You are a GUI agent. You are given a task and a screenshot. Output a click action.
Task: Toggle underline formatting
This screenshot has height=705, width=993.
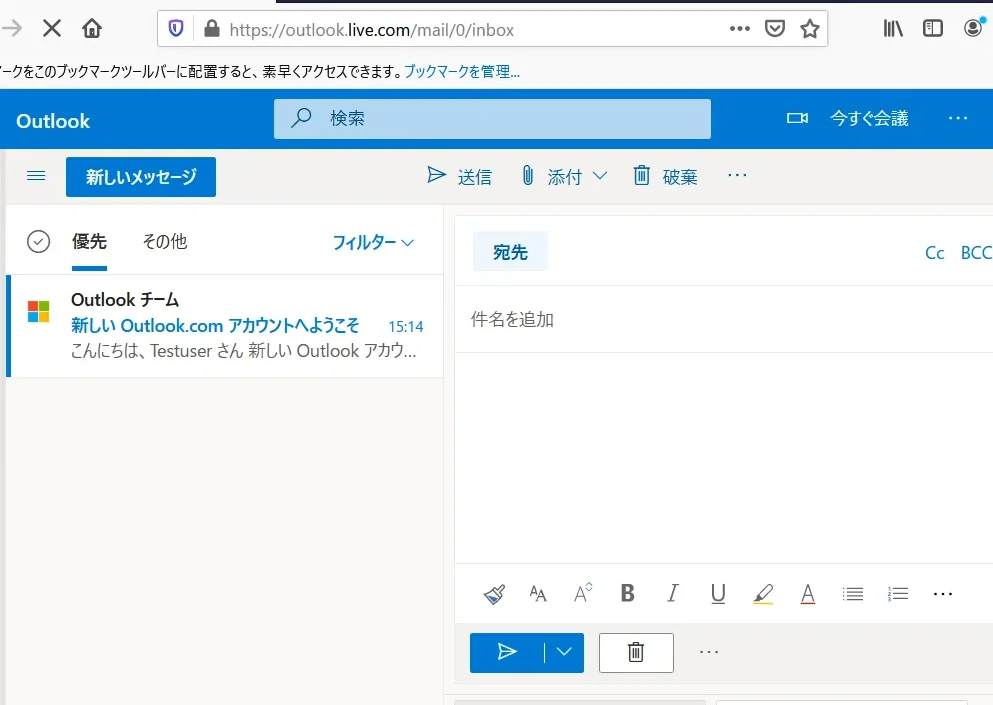[718, 594]
